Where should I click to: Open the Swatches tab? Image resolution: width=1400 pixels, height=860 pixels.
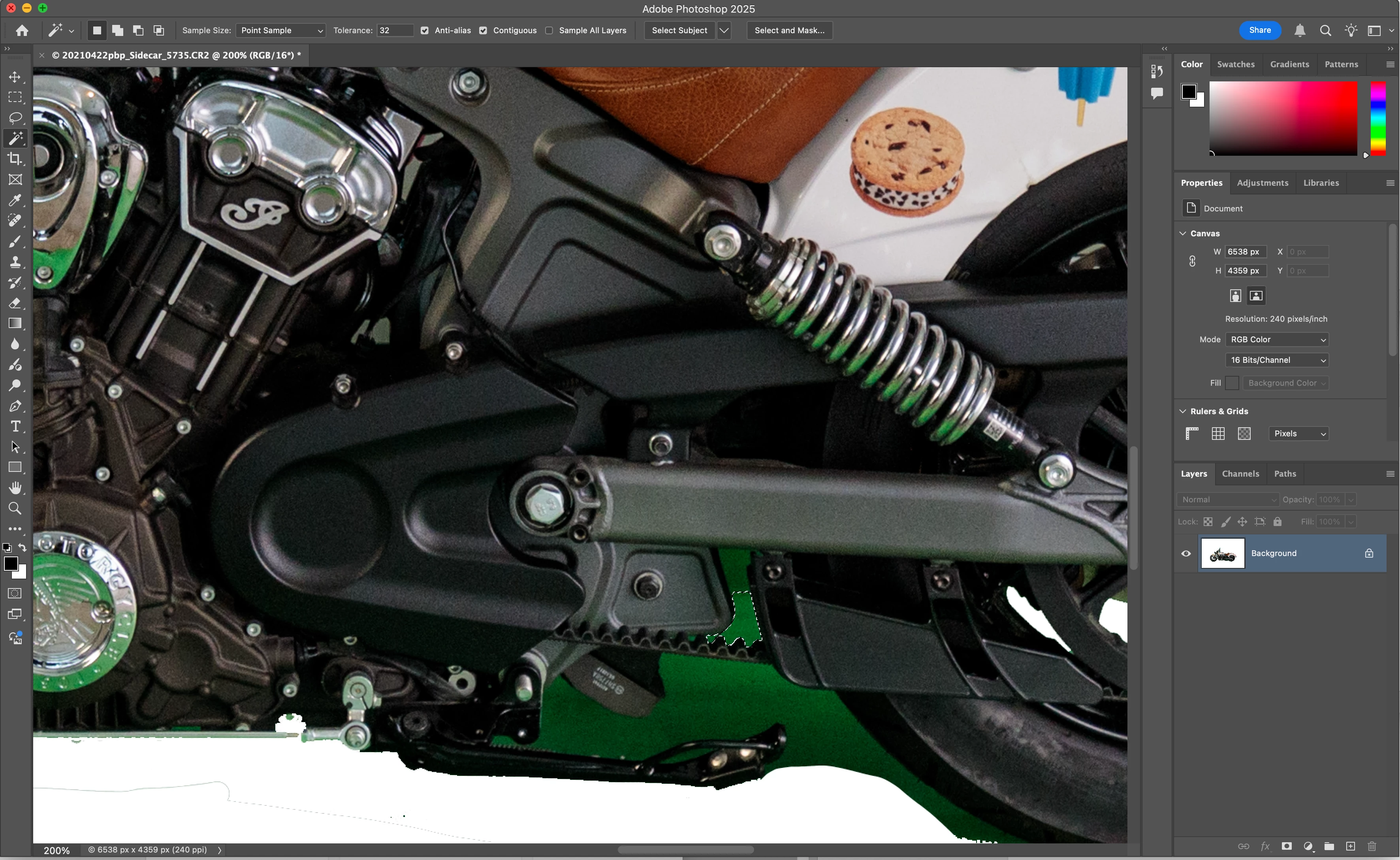(1236, 64)
